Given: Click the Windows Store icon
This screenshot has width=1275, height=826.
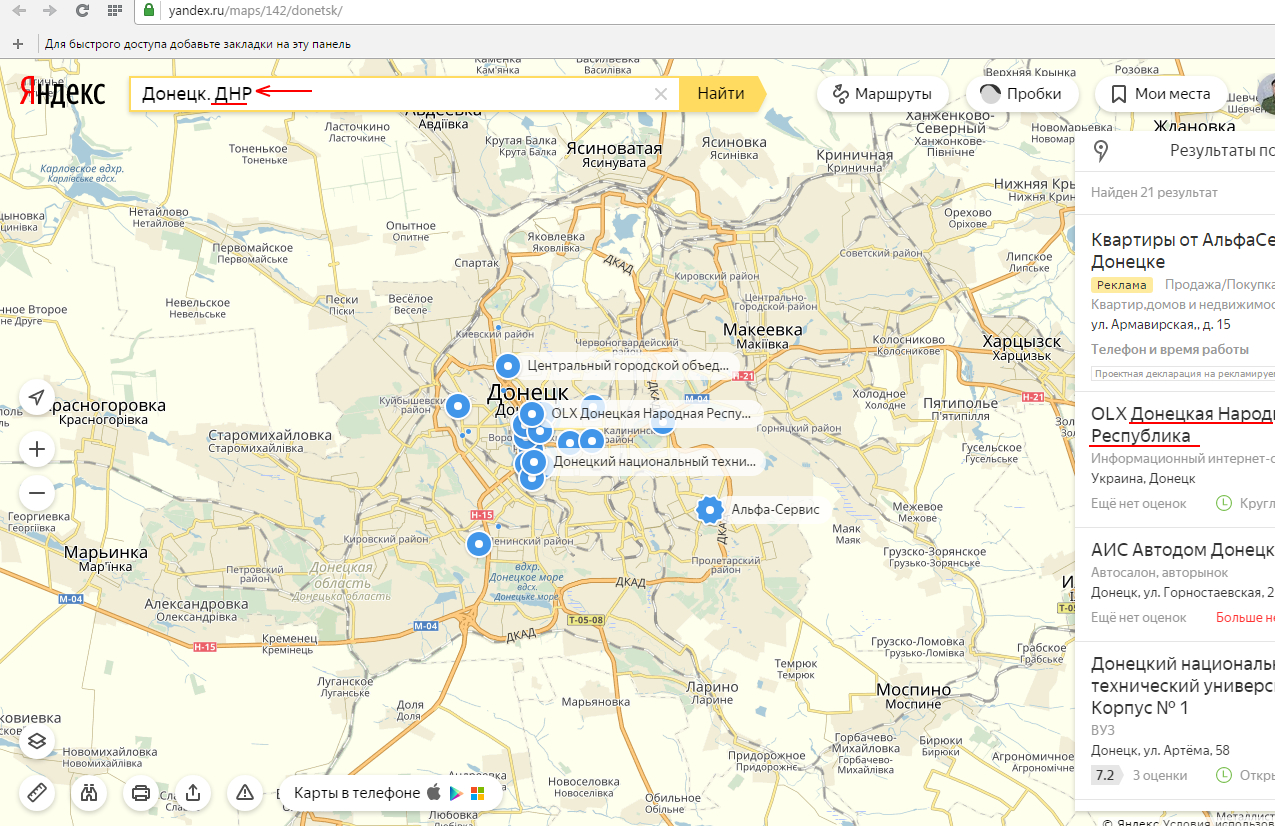Looking at the screenshot, I should (478, 793).
